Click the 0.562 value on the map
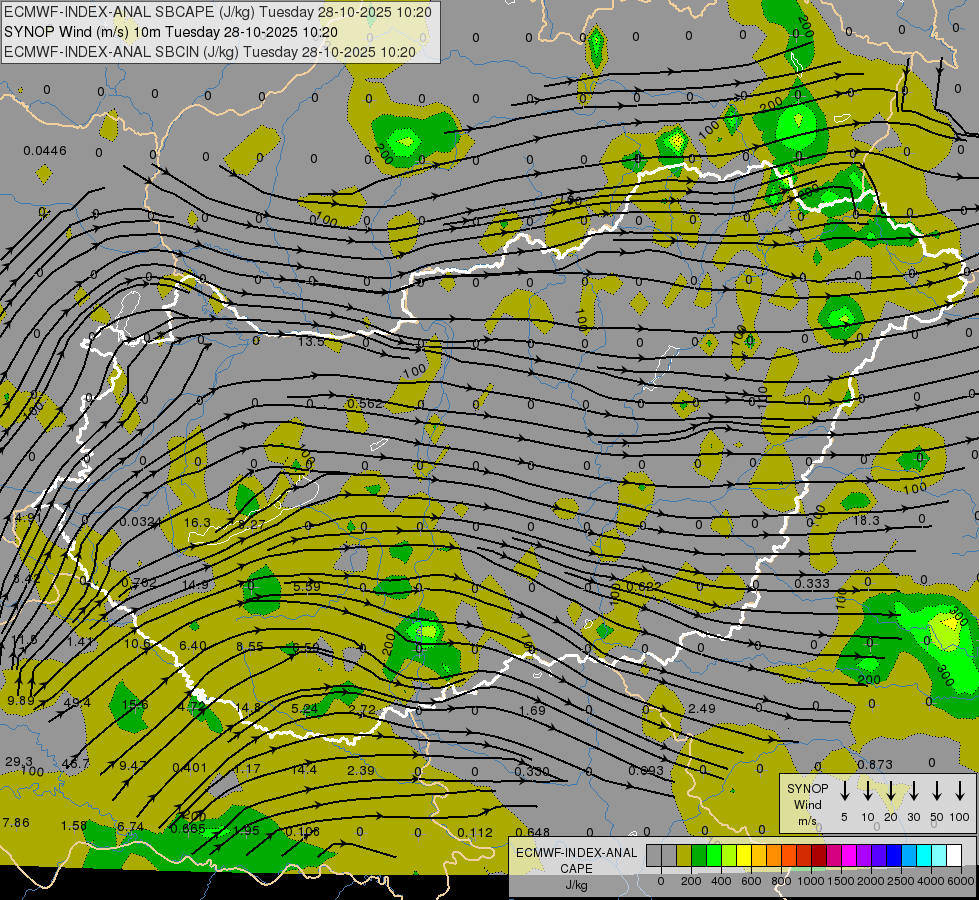This screenshot has width=979, height=900. pos(365,404)
